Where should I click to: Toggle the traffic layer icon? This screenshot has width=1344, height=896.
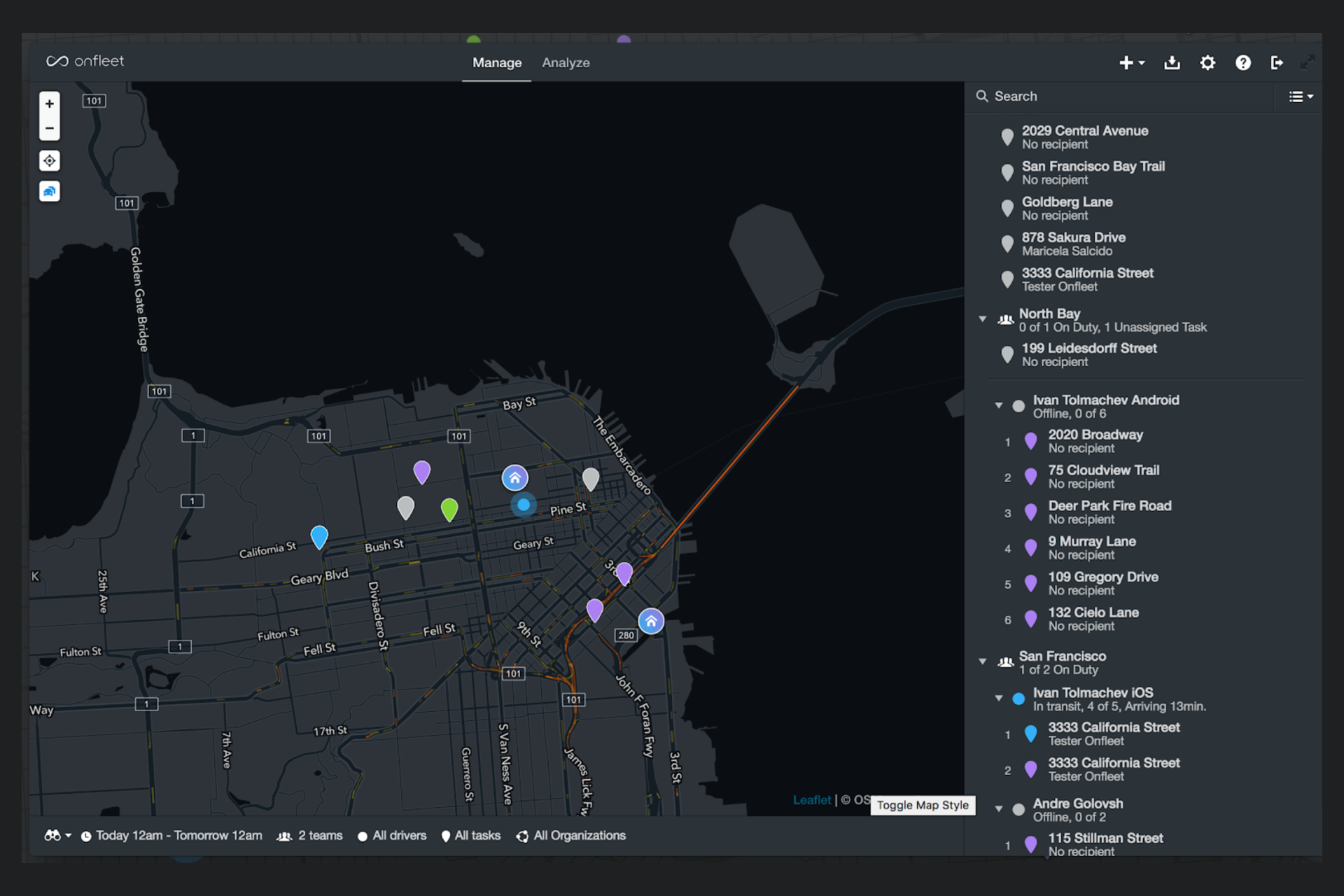tap(49, 191)
